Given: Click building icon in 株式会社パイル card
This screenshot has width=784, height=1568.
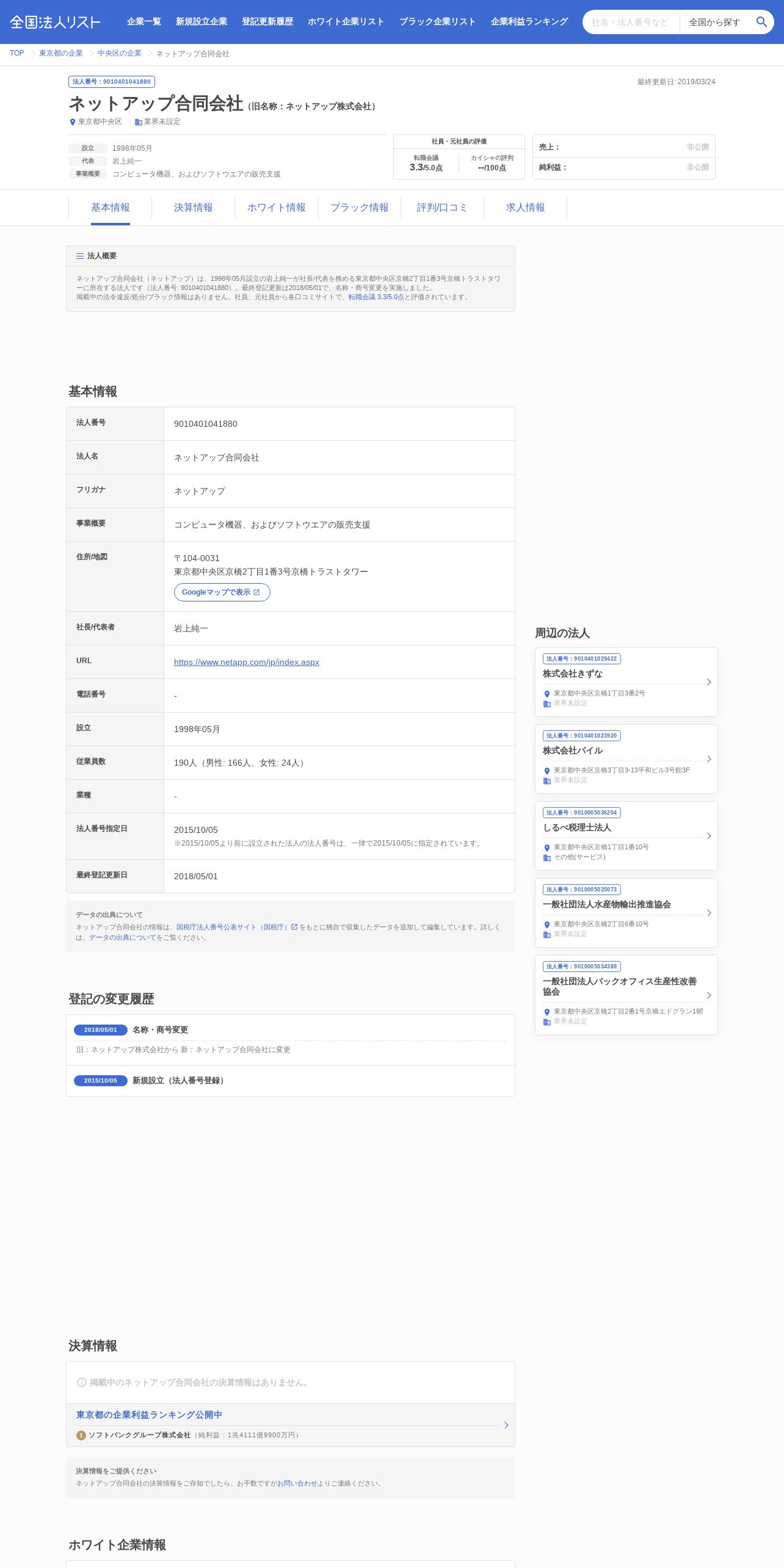Looking at the screenshot, I should [x=547, y=780].
